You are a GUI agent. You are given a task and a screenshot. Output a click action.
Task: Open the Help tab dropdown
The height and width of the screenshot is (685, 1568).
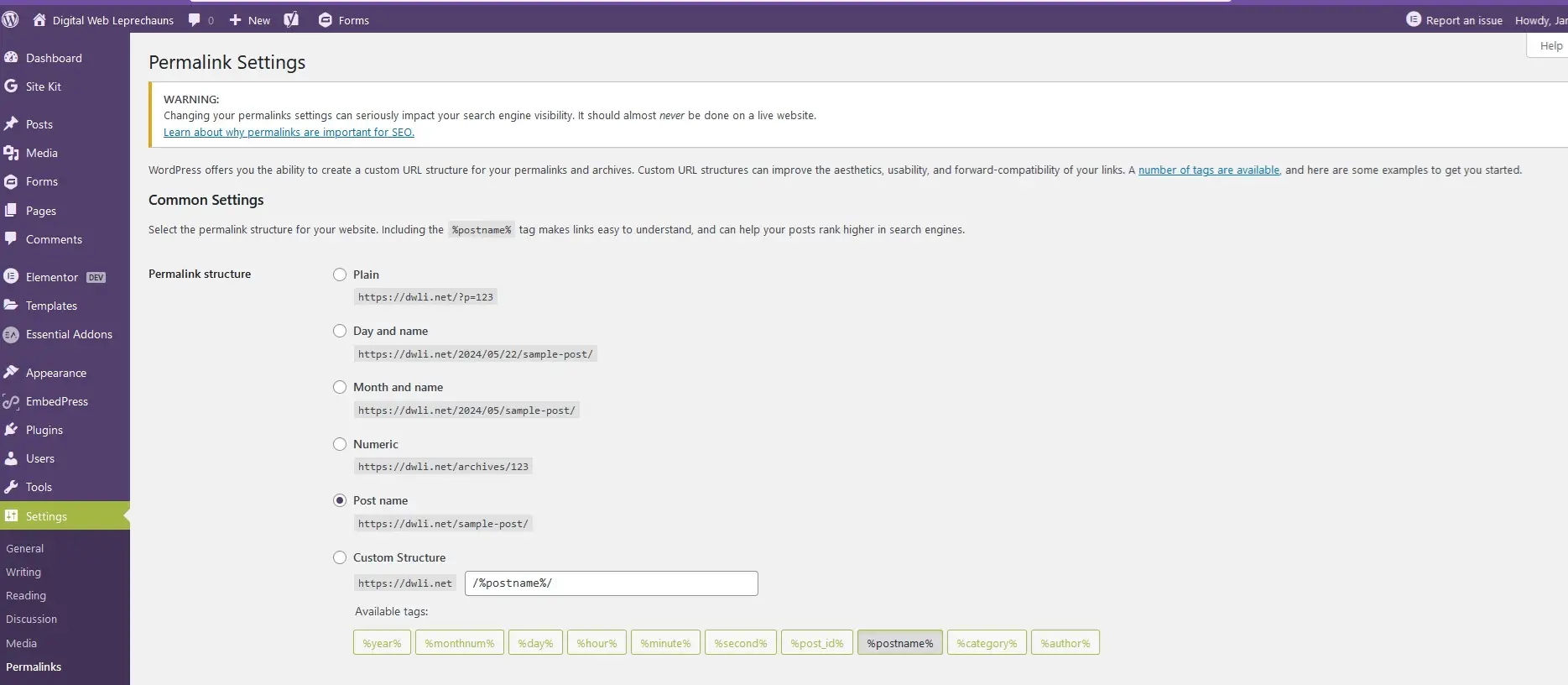pos(1549,45)
